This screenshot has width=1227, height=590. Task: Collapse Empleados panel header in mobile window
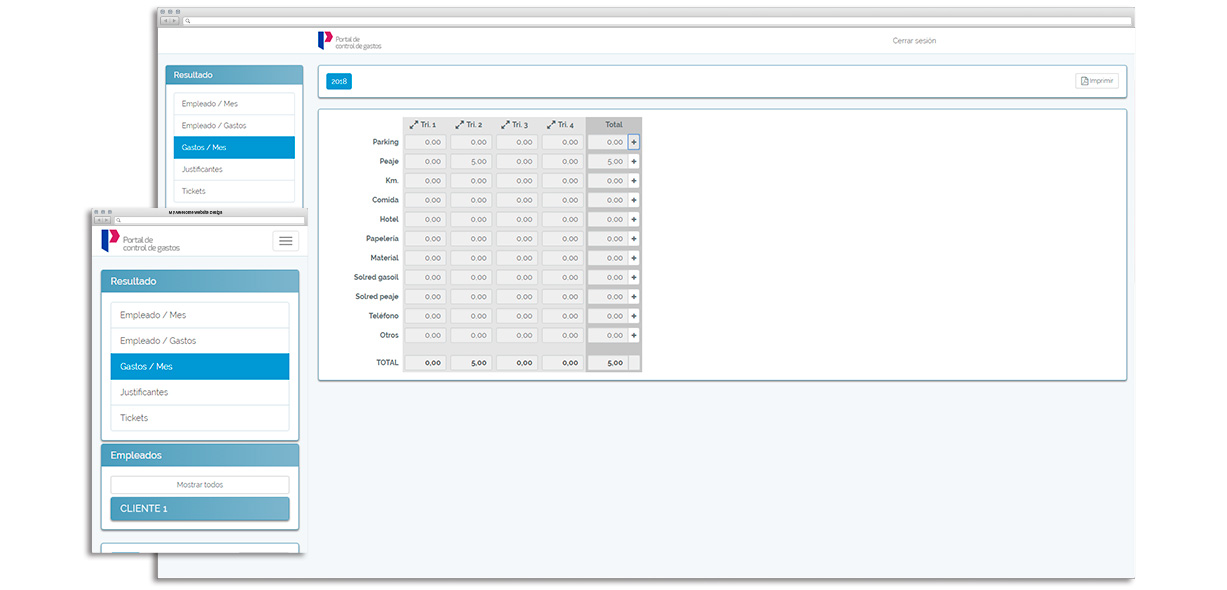(200, 455)
